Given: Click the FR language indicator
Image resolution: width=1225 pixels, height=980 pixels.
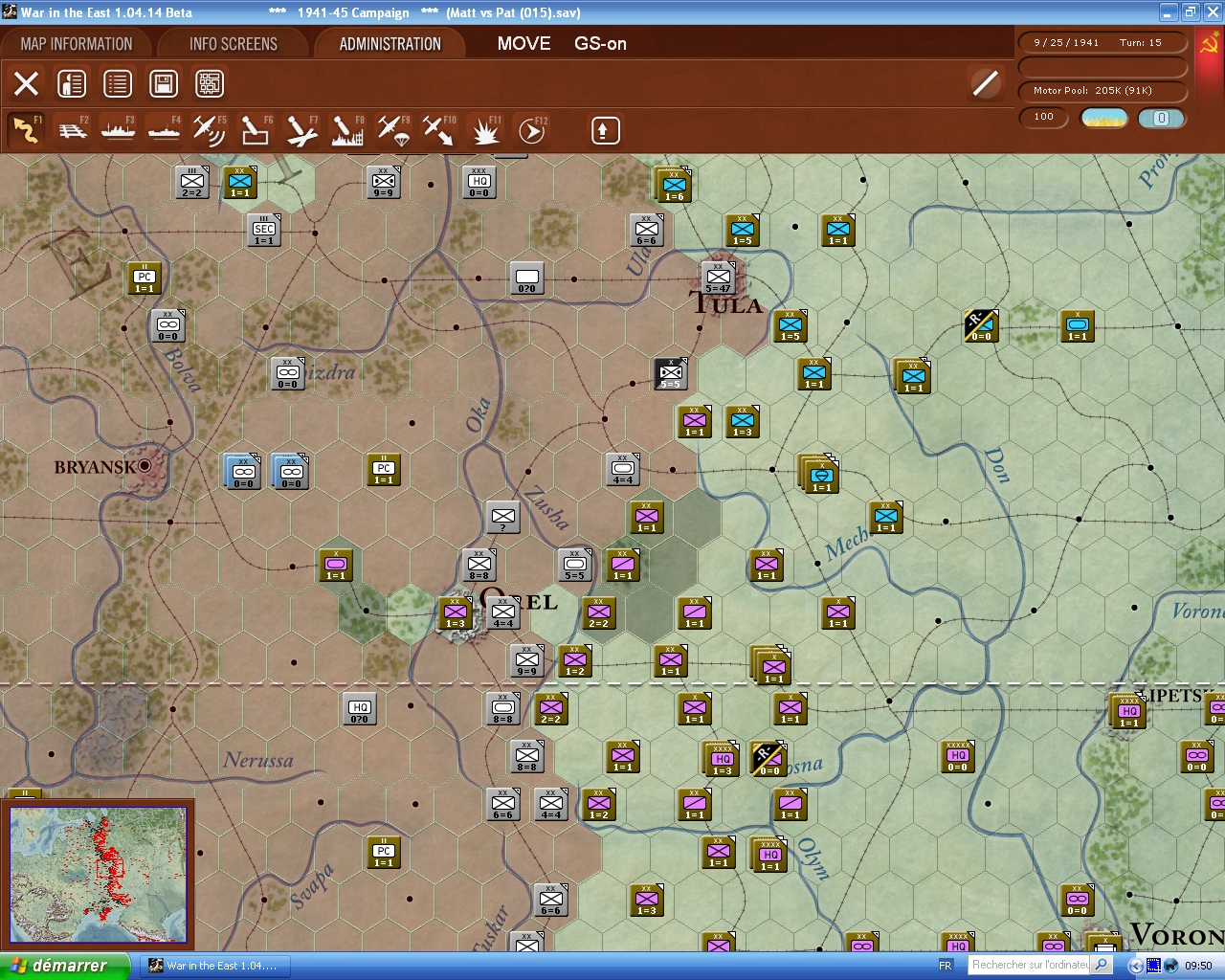Looking at the screenshot, I should coord(946,966).
